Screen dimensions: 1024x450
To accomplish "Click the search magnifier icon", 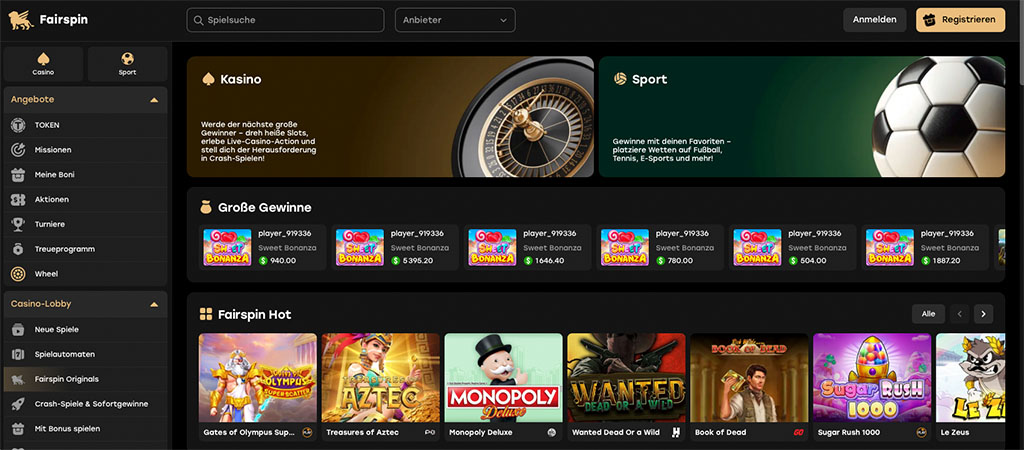I will (199, 20).
